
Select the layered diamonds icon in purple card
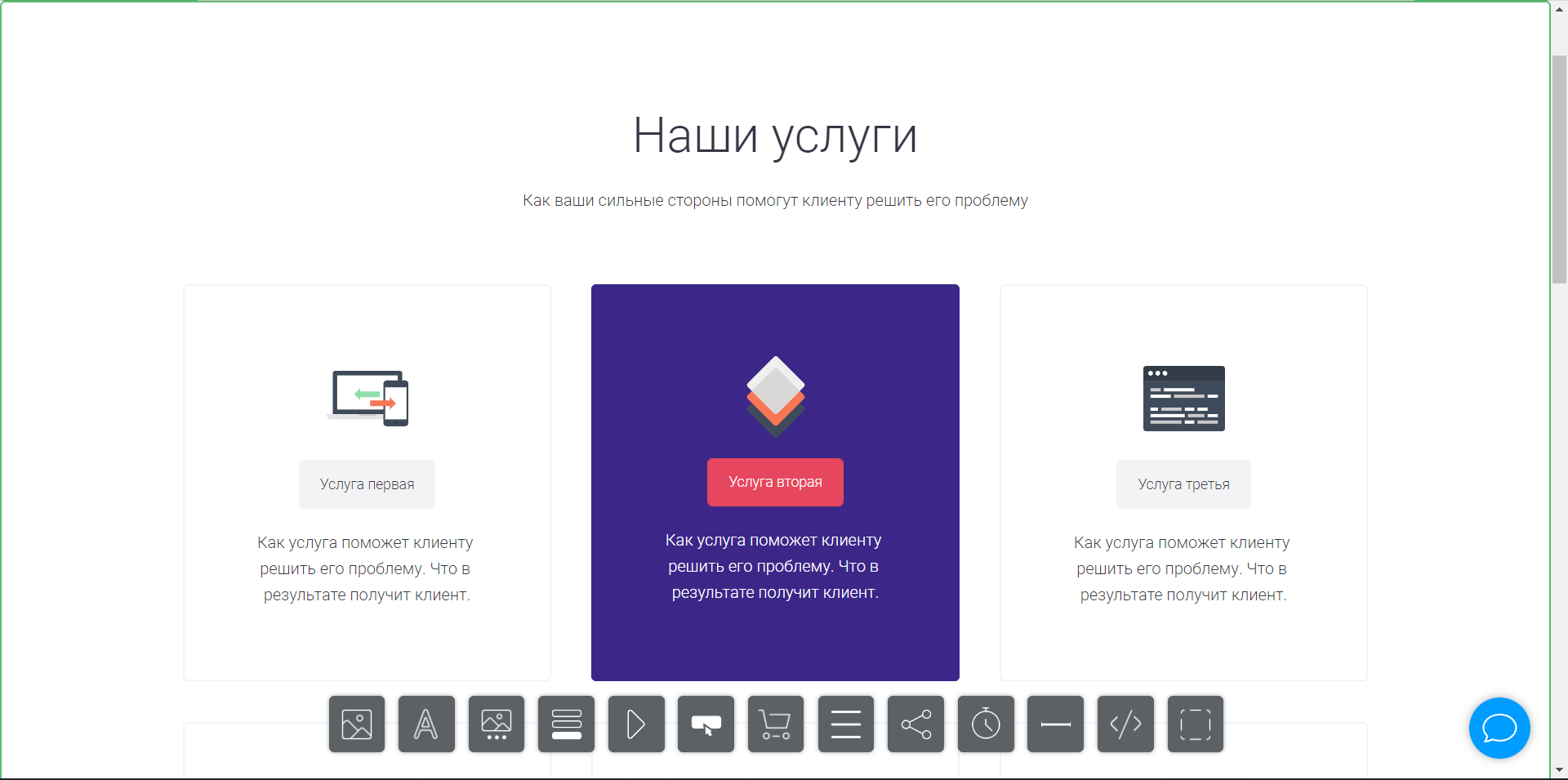775,396
